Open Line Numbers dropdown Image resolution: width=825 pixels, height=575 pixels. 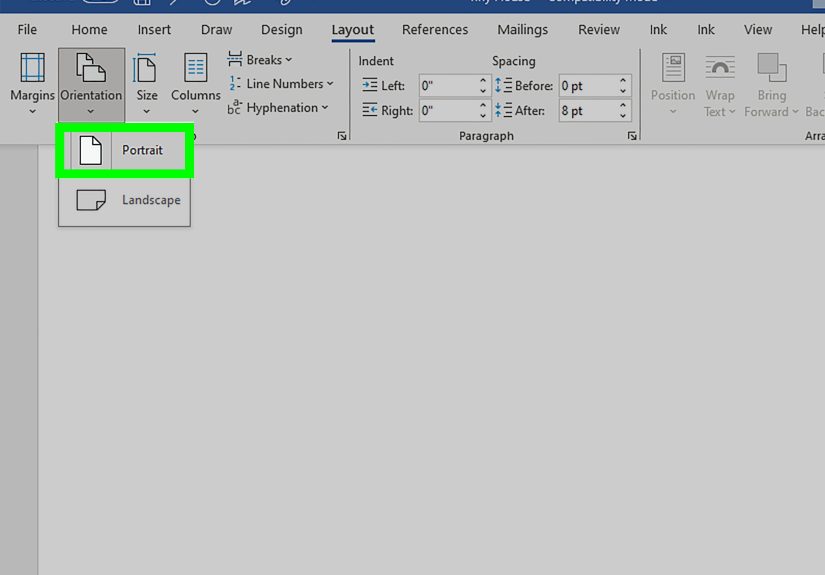pyautogui.click(x=281, y=84)
